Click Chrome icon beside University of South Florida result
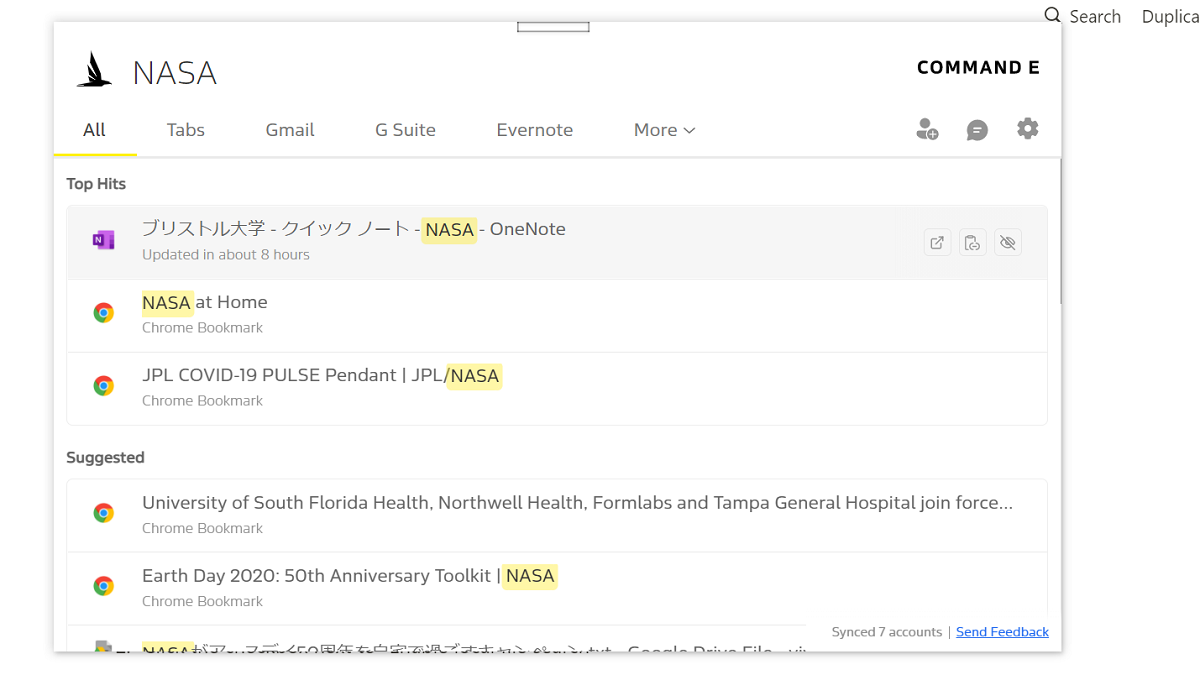This screenshot has height=675, width=1200. click(103, 513)
